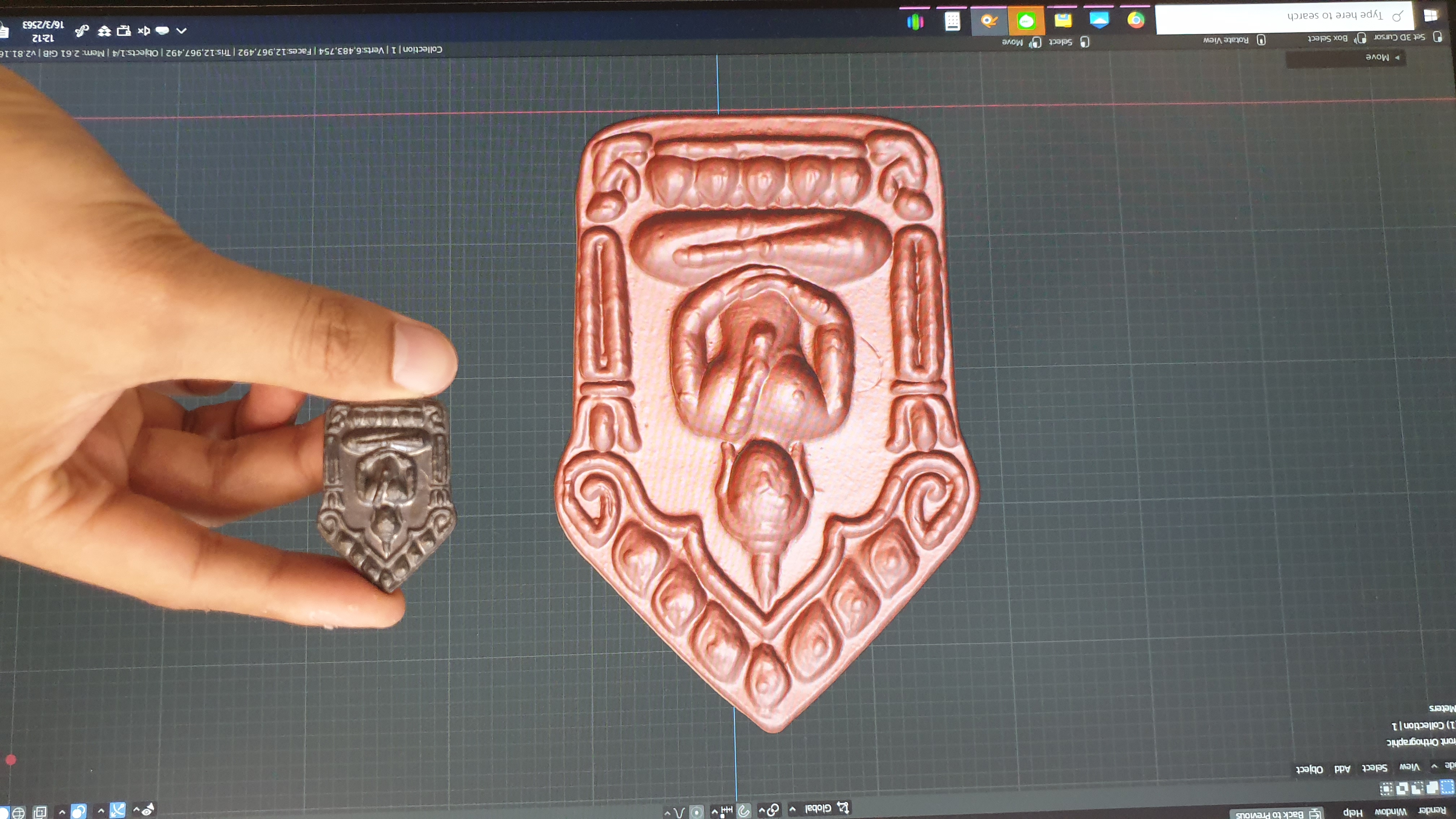Viewport: 1456px width, 819px height.
Task: Click the Blender taskbar icon
Action: coord(989,21)
